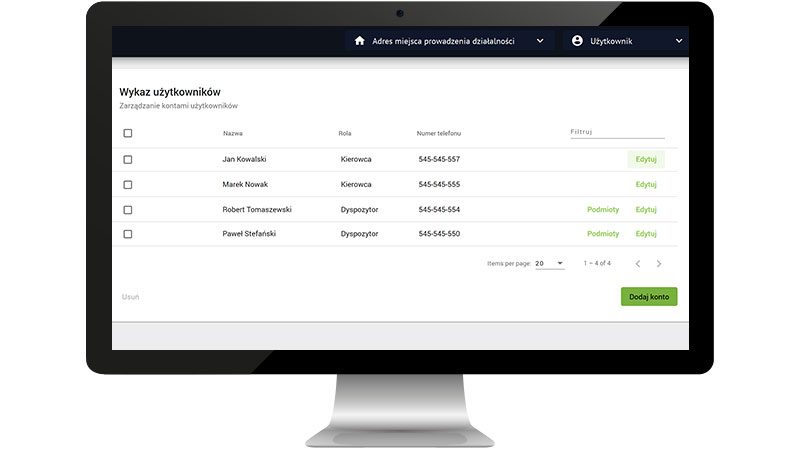Viewport: 800px width, 450px height.
Task: Sort by the Nazwa column header
Action: pyautogui.click(x=233, y=133)
